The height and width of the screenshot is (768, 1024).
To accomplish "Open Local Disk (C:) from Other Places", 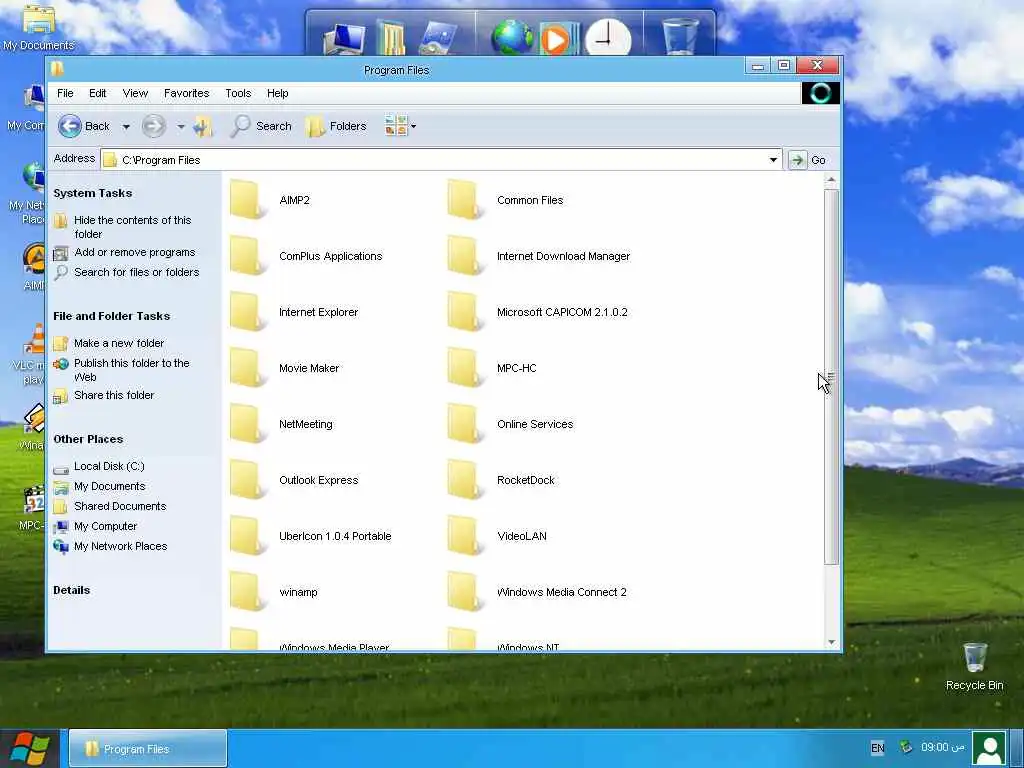I will pyautogui.click(x=109, y=466).
